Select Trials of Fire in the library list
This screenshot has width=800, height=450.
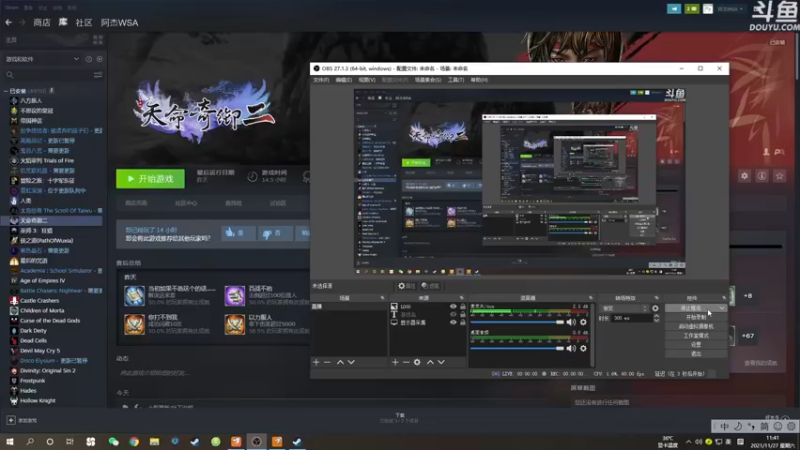47,161
